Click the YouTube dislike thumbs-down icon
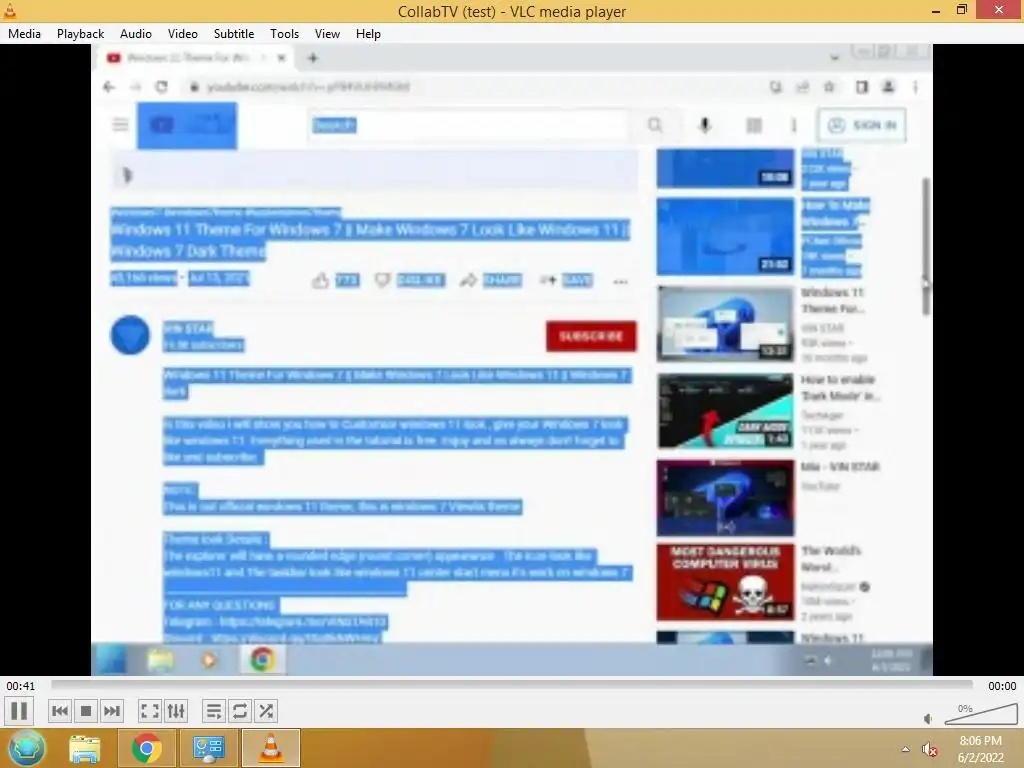 (x=382, y=281)
